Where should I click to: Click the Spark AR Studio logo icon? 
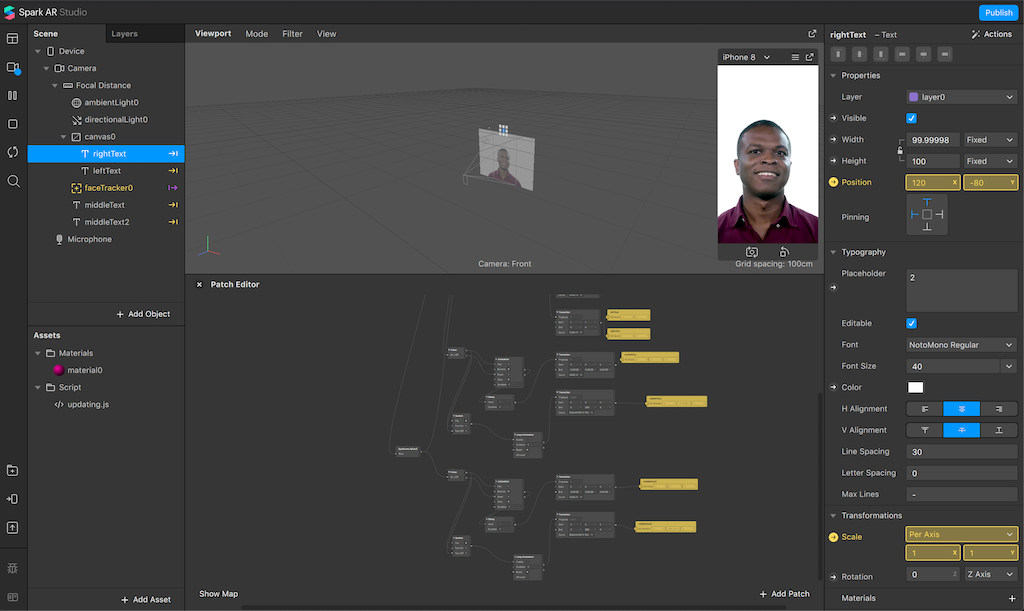coord(9,12)
